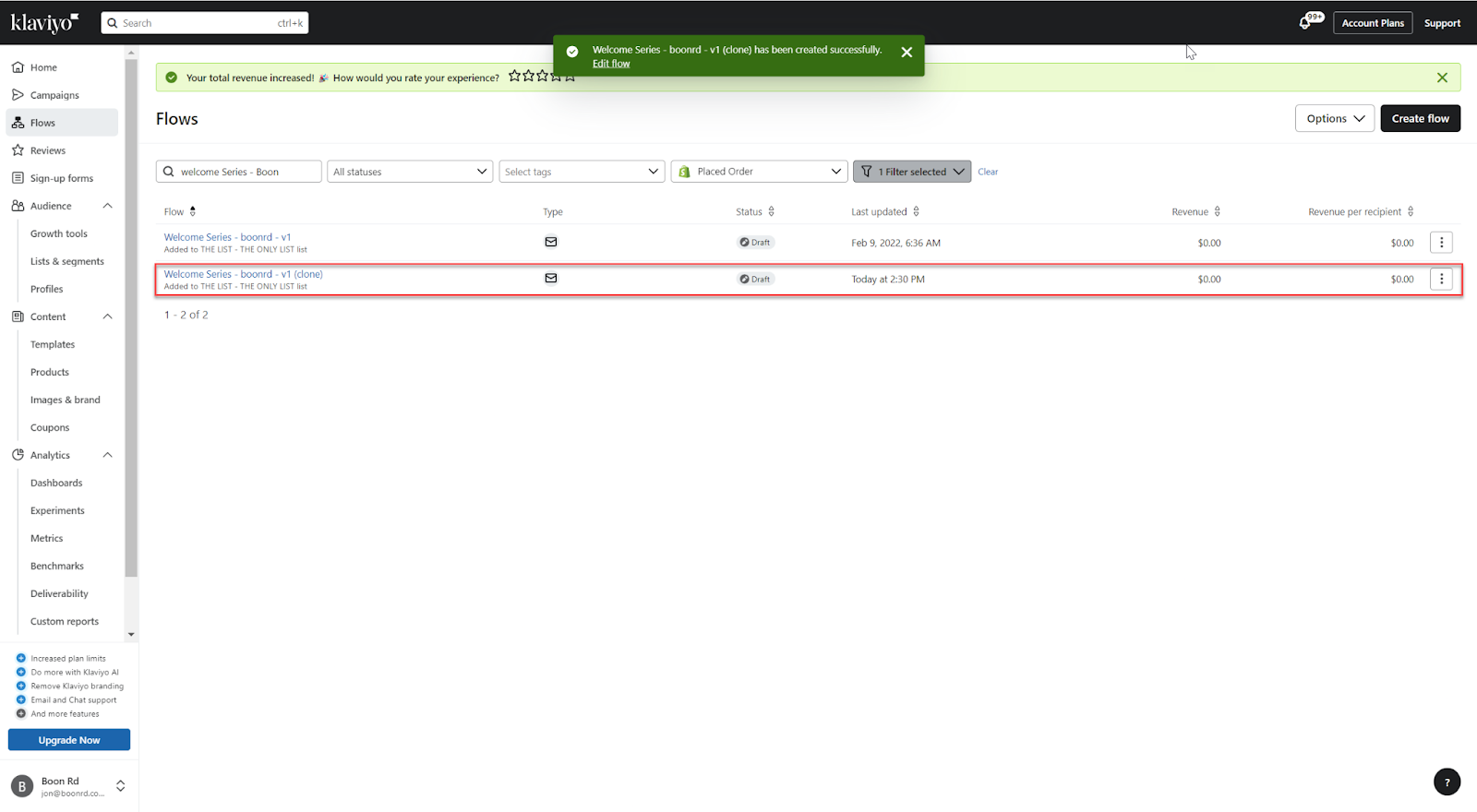This screenshot has height=812, width=1477.
Task: Collapse the Audience section
Action: coord(107,206)
